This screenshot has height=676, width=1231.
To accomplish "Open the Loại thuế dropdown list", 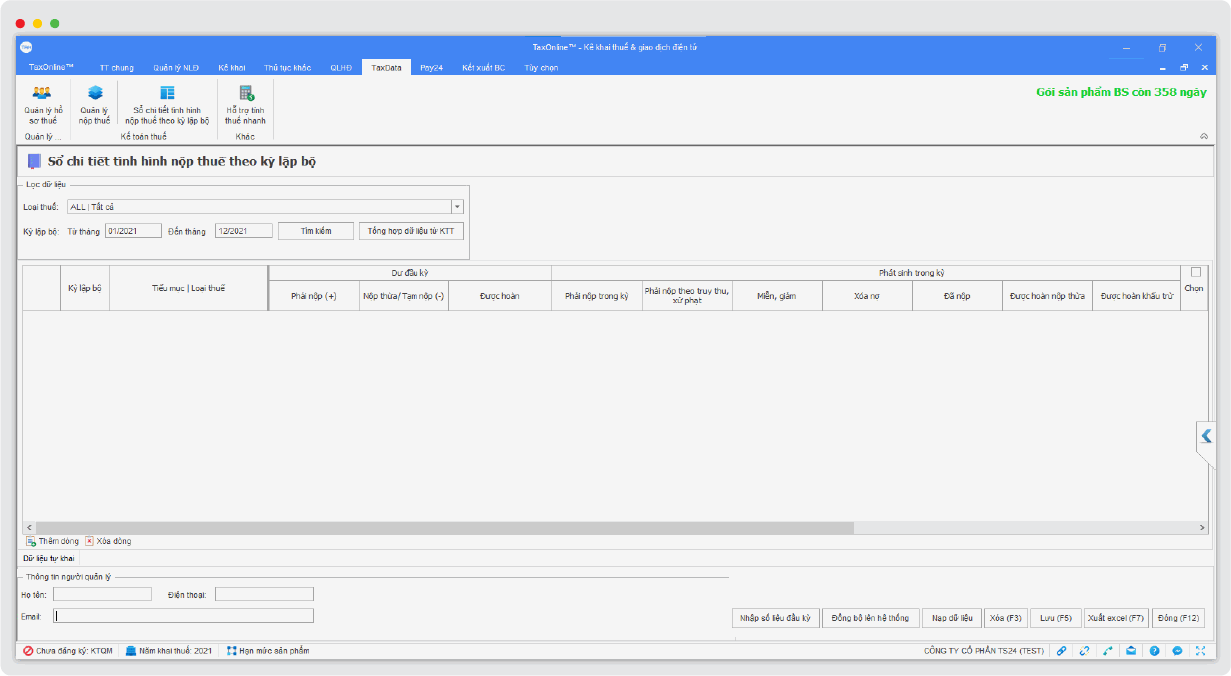I will tap(457, 207).
